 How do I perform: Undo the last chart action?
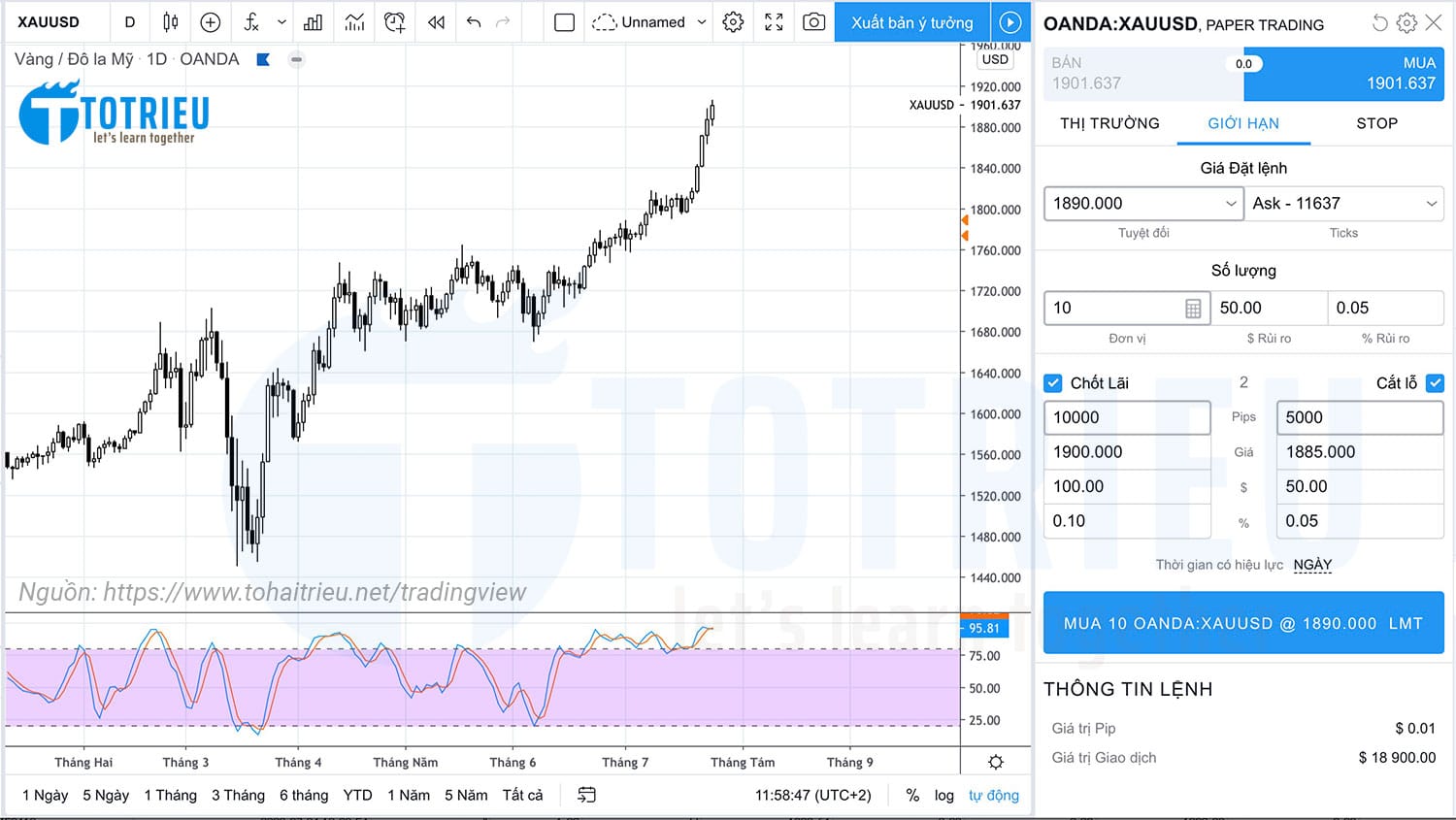(x=474, y=21)
